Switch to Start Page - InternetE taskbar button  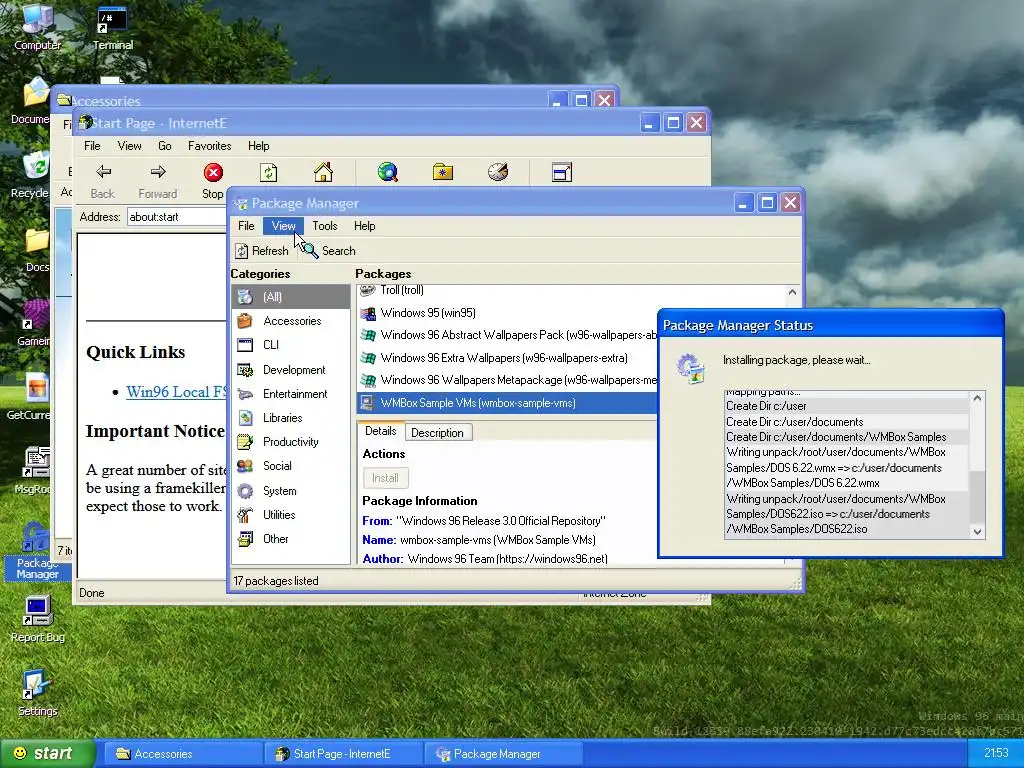pyautogui.click(x=342, y=754)
